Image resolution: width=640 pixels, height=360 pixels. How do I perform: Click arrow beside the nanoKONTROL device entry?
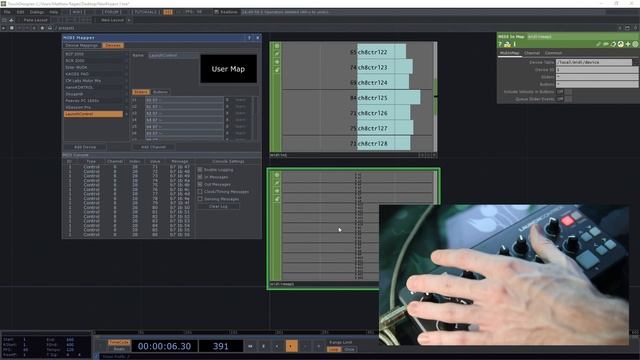pyautogui.click(x=126, y=87)
